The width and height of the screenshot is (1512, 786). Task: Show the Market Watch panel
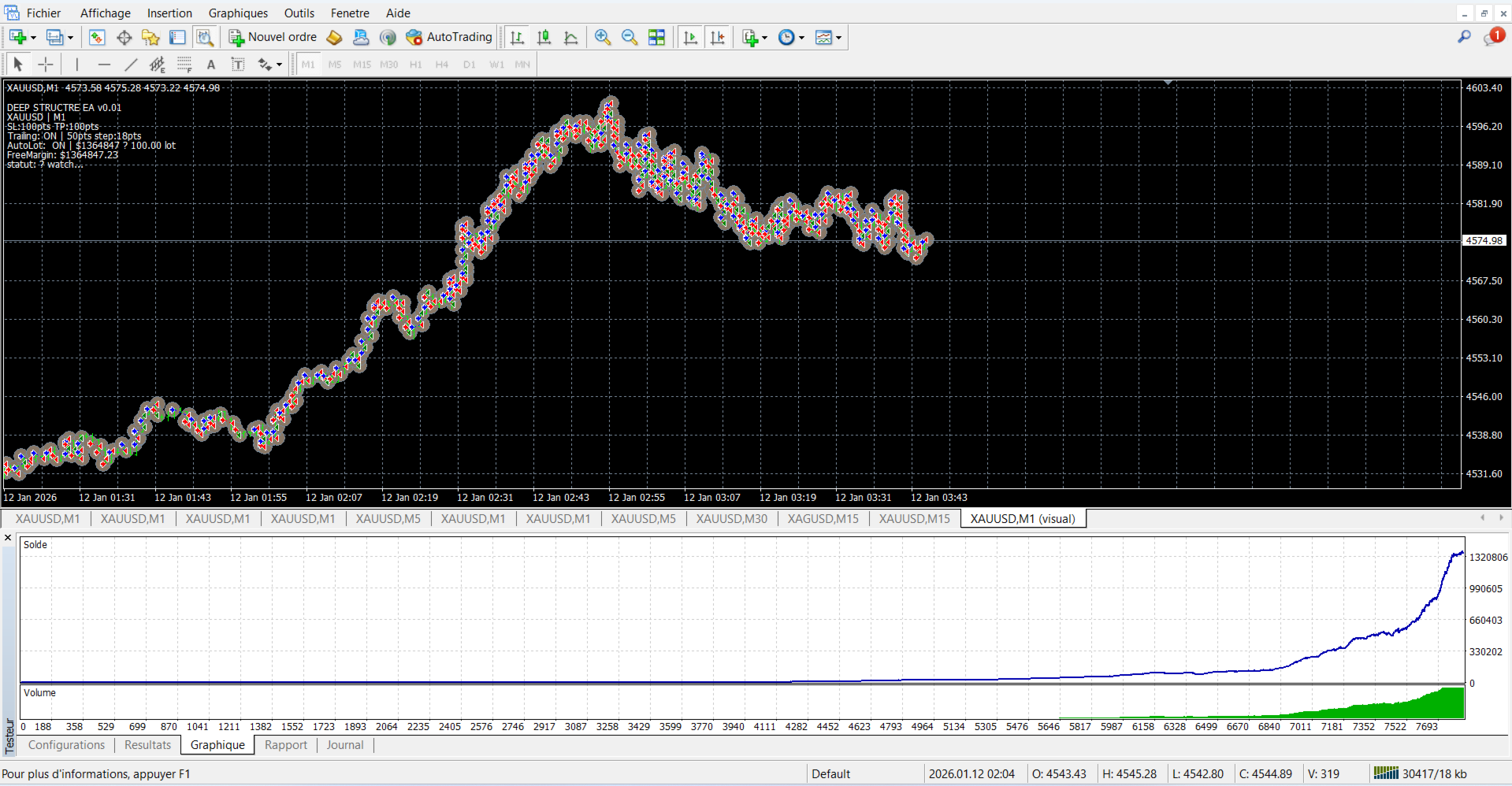coord(97,37)
